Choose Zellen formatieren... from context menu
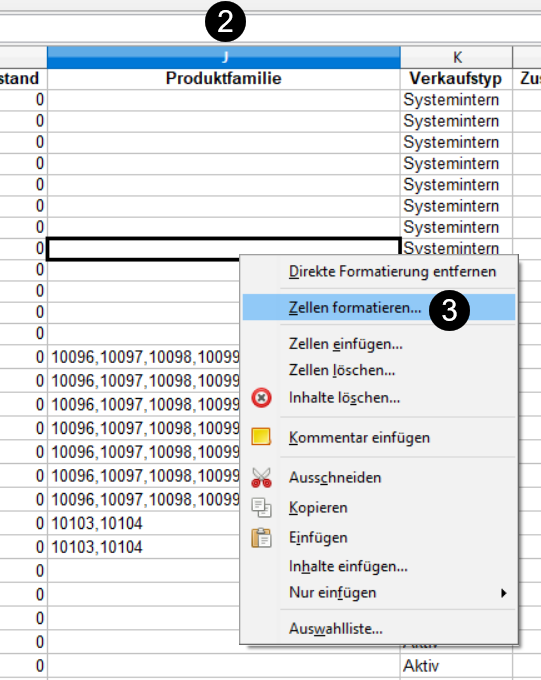The image size is (541, 680). (378, 307)
